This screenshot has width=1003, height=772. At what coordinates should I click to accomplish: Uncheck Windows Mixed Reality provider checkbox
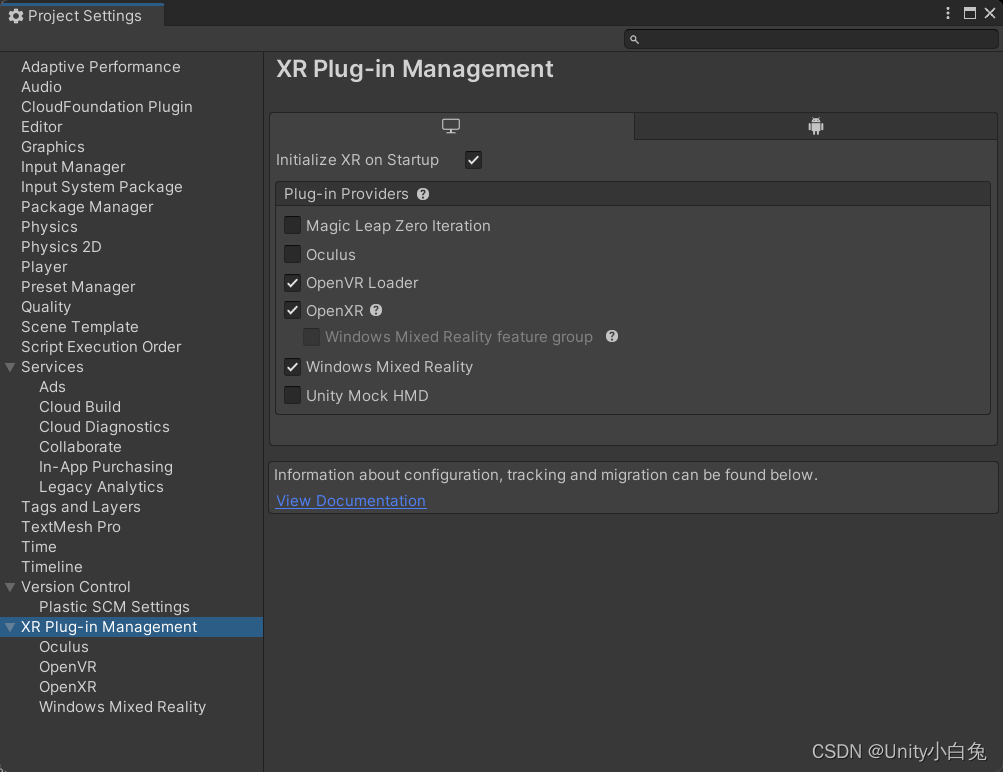[292, 366]
